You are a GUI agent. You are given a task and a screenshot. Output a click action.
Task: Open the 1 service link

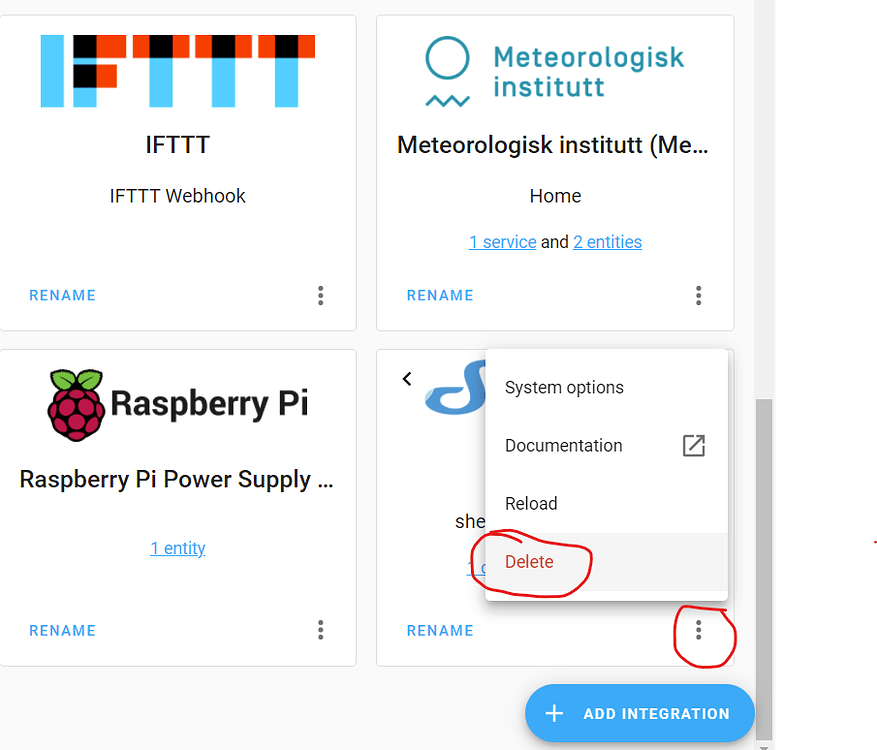pos(503,242)
